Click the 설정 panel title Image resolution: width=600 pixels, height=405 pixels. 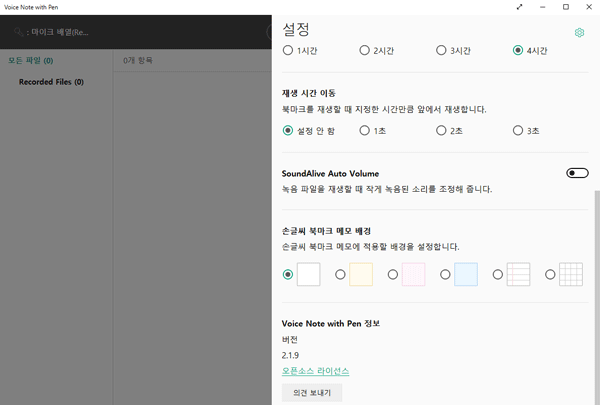(296, 29)
